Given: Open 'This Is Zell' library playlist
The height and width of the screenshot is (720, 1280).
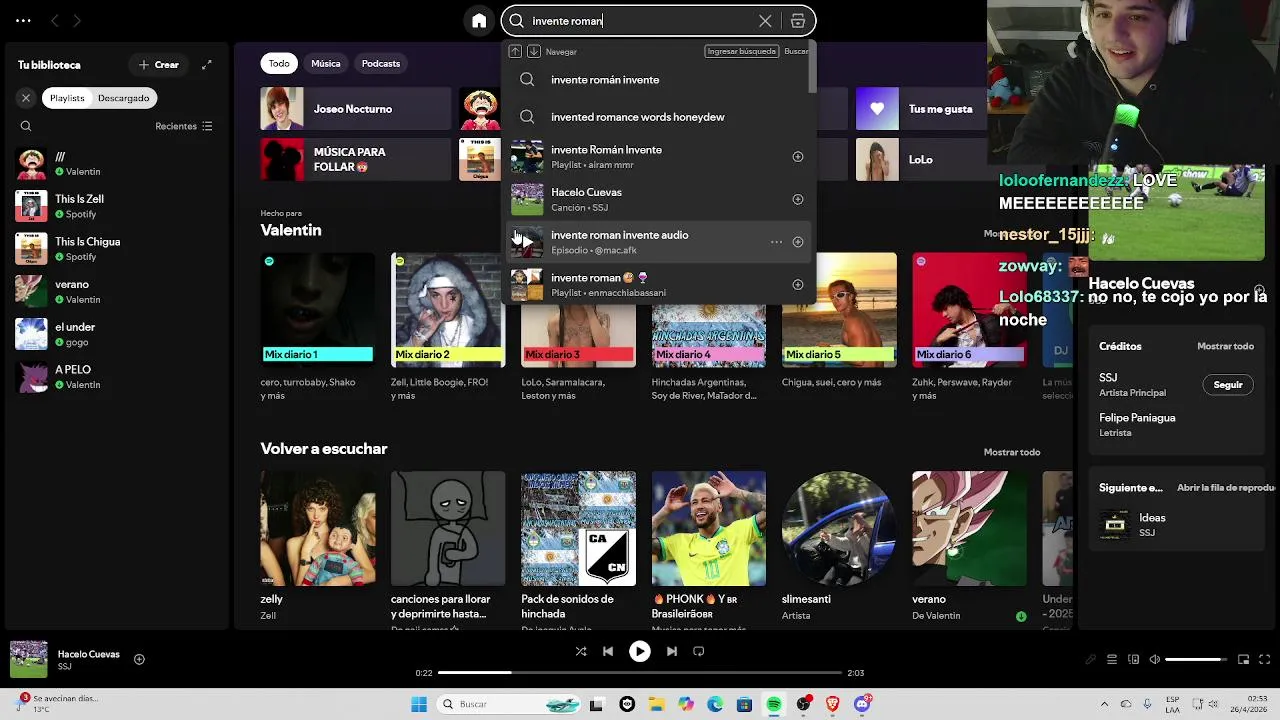Looking at the screenshot, I should [115, 206].
